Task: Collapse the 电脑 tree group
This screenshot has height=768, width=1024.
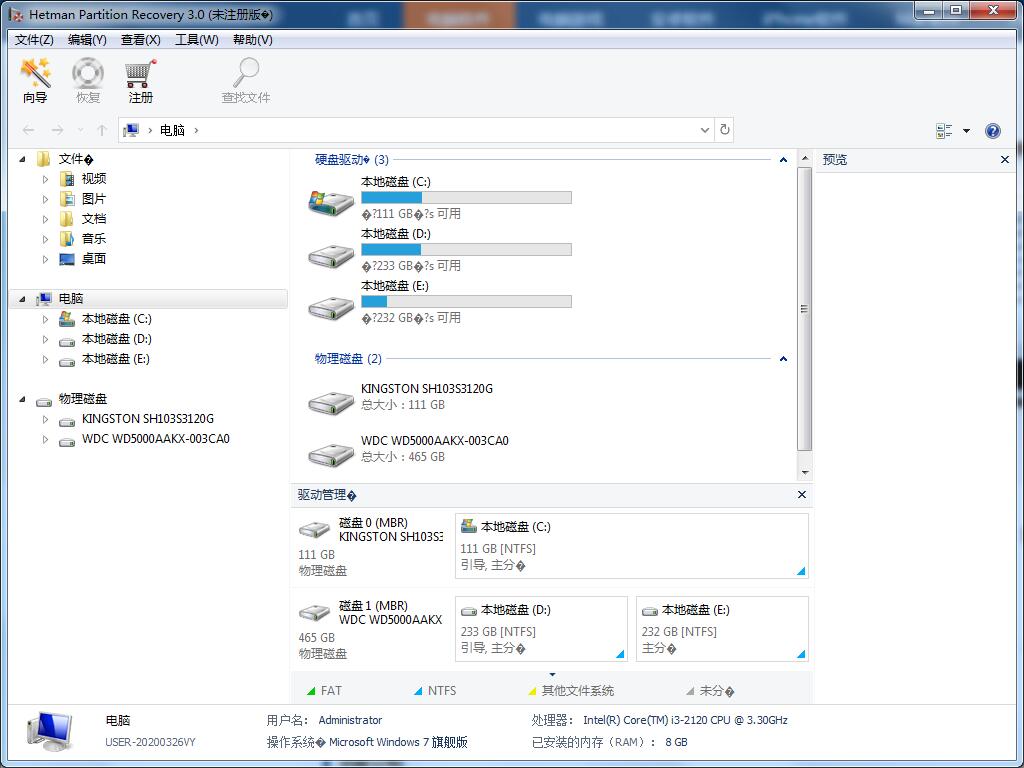Action: click(23, 299)
